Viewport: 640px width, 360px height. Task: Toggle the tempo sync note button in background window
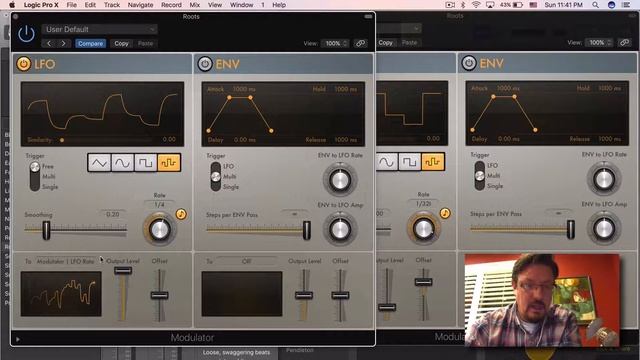click(445, 213)
